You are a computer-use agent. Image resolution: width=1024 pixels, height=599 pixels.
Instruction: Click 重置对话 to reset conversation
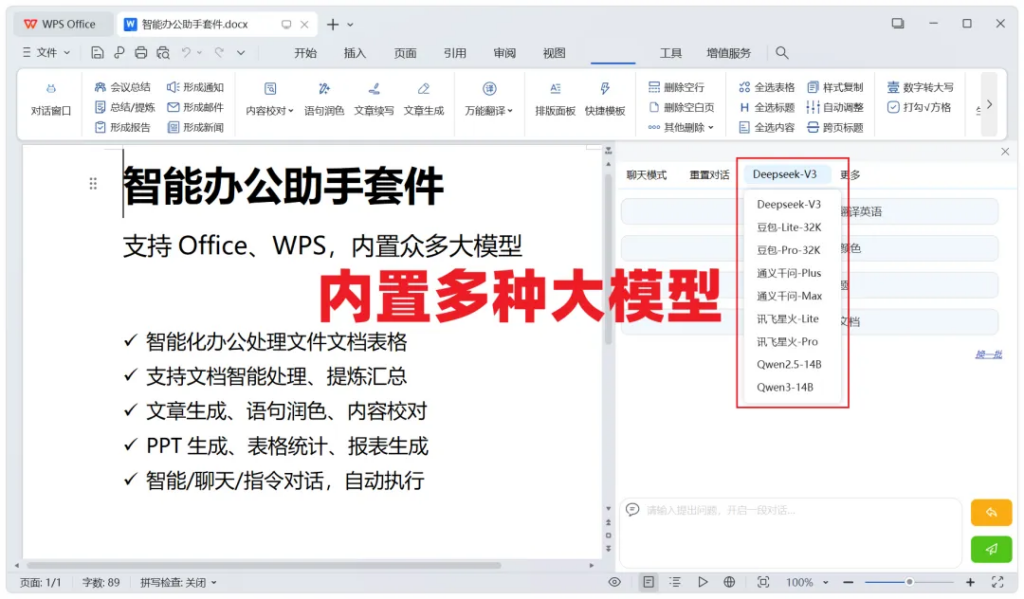click(709, 175)
